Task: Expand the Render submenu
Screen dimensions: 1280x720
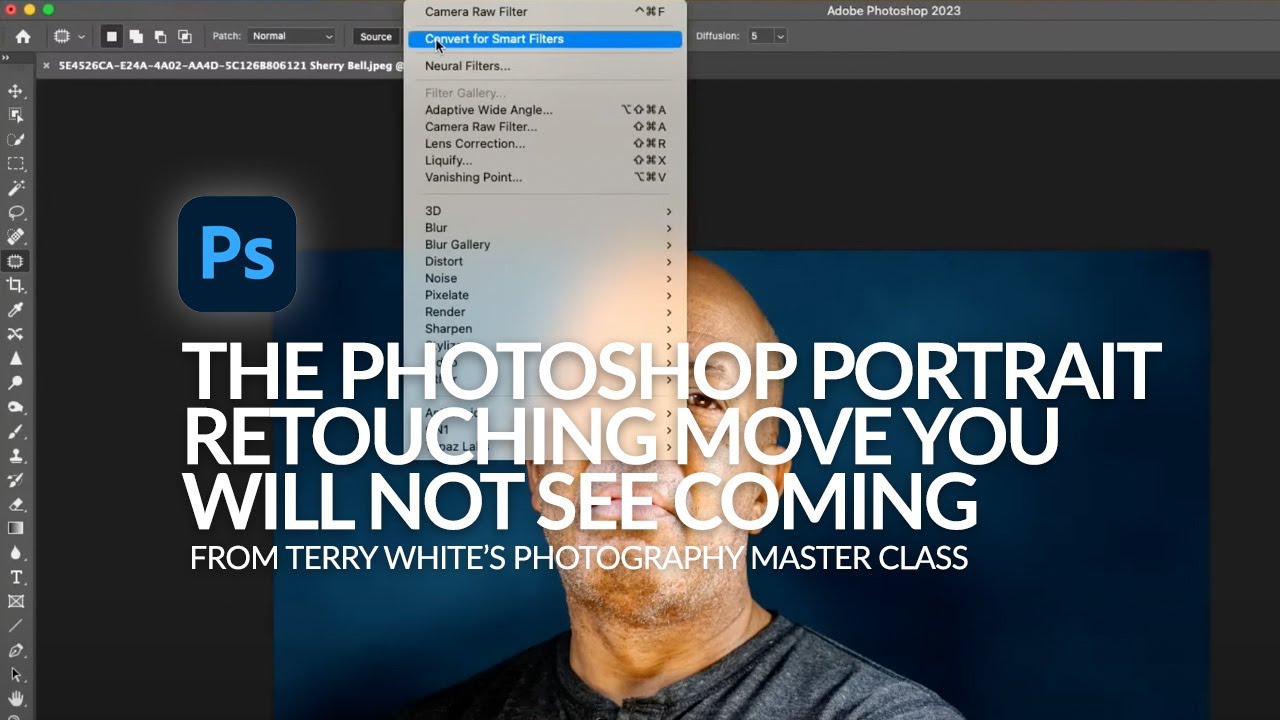Action: click(545, 312)
